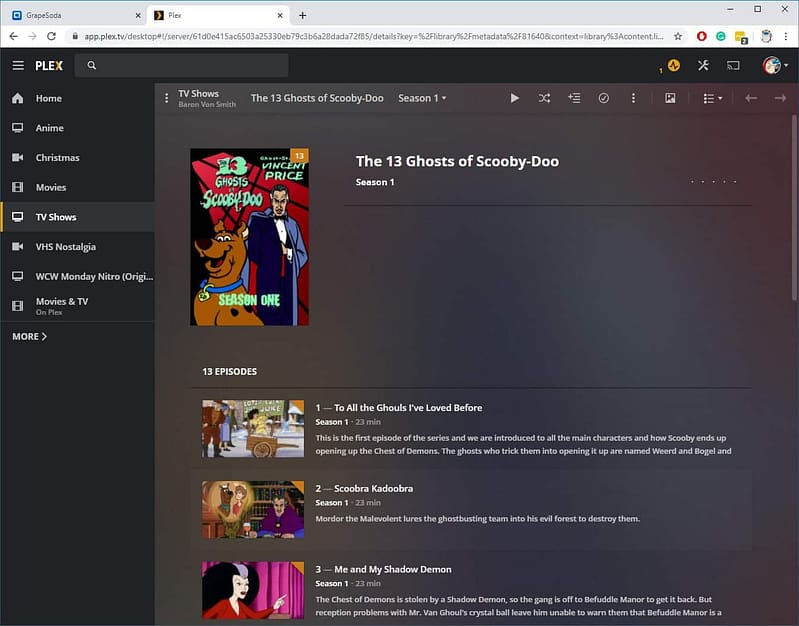Open library options dots beside TV Shows
This screenshot has height=626, width=799.
pos(166,98)
